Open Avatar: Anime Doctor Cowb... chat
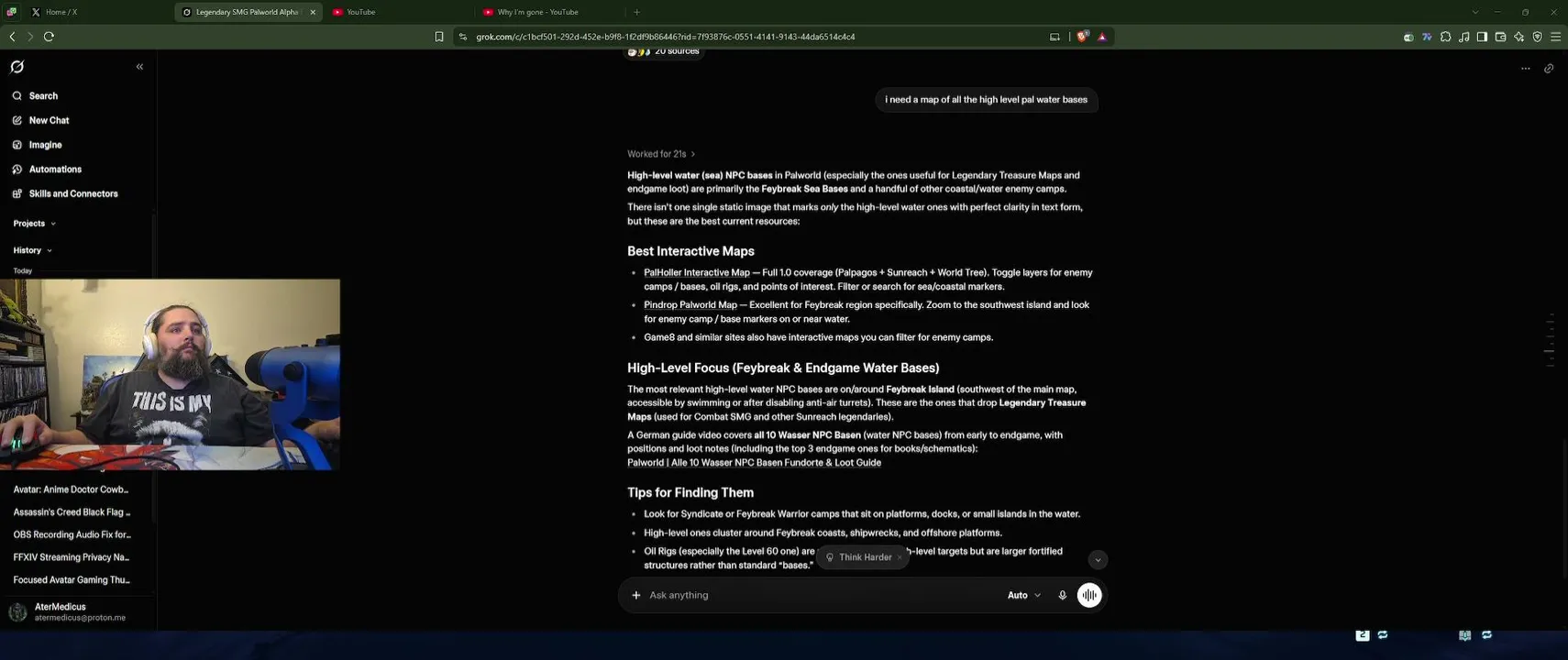Image resolution: width=1568 pixels, height=660 pixels. pos(72,489)
